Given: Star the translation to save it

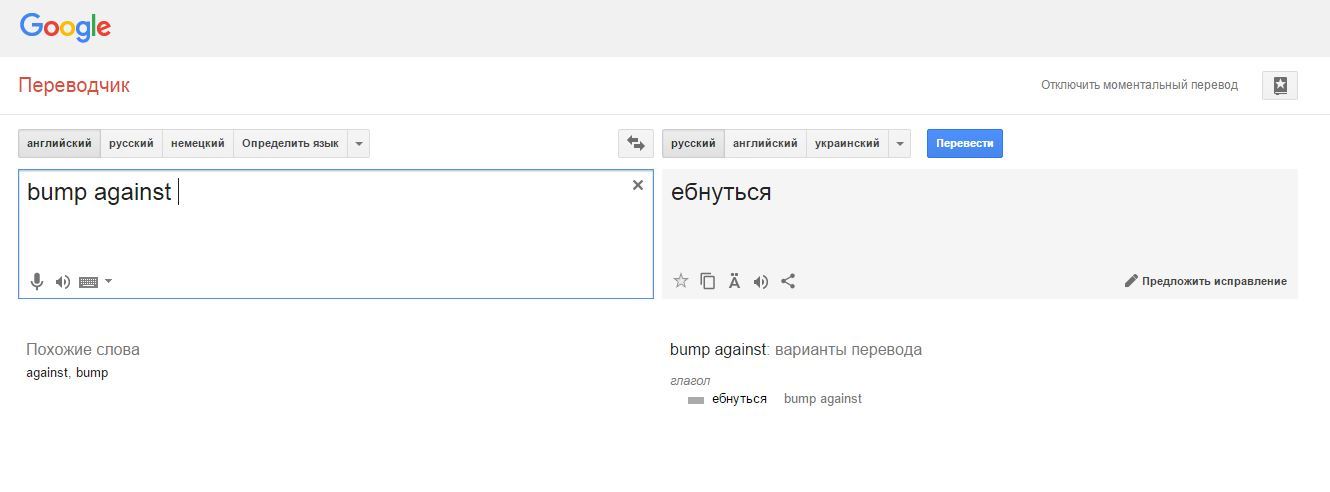Looking at the screenshot, I should pos(681,281).
